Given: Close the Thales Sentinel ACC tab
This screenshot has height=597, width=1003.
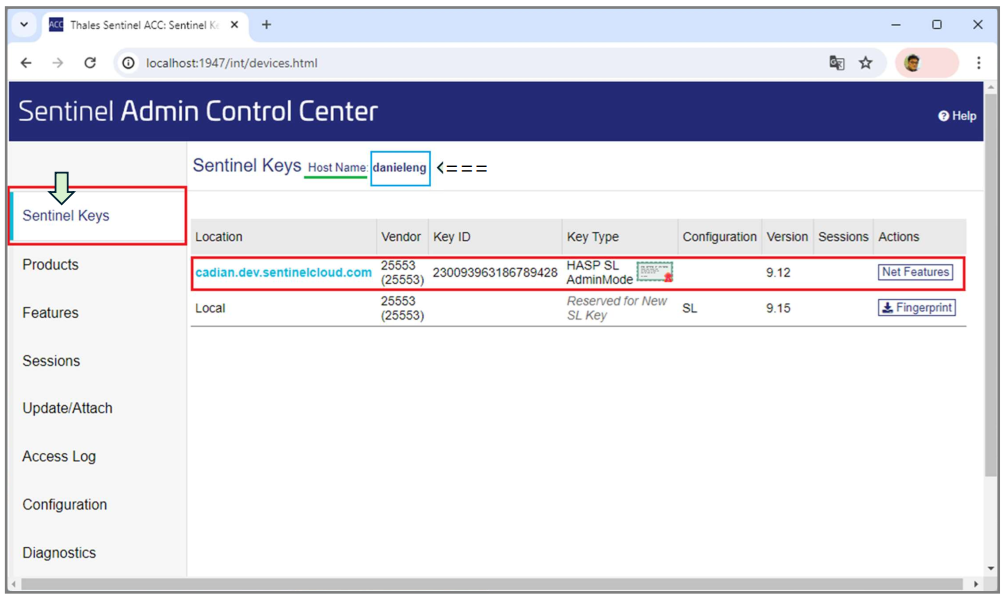Looking at the screenshot, I should coord(234,25).
